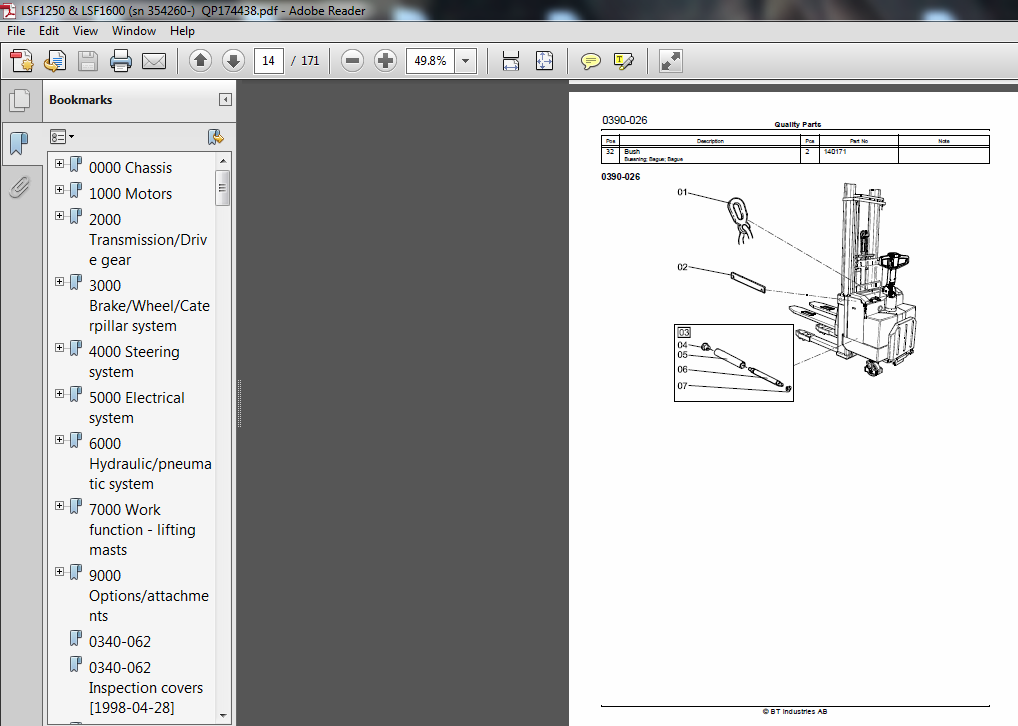Click the bookmarks scrollbar up arrow

point(223,160)
